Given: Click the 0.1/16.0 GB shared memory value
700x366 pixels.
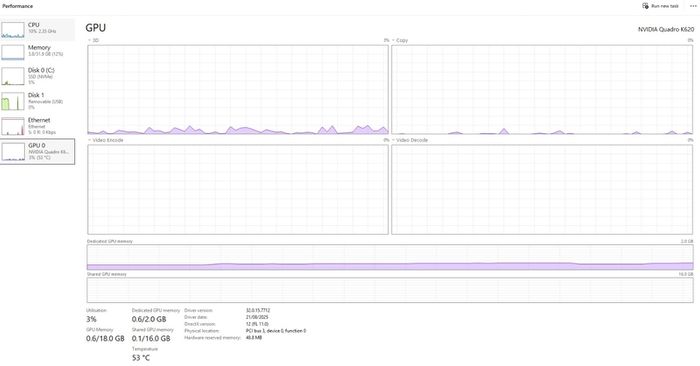Looking at the screenshot, I should (x=151, y=338).
